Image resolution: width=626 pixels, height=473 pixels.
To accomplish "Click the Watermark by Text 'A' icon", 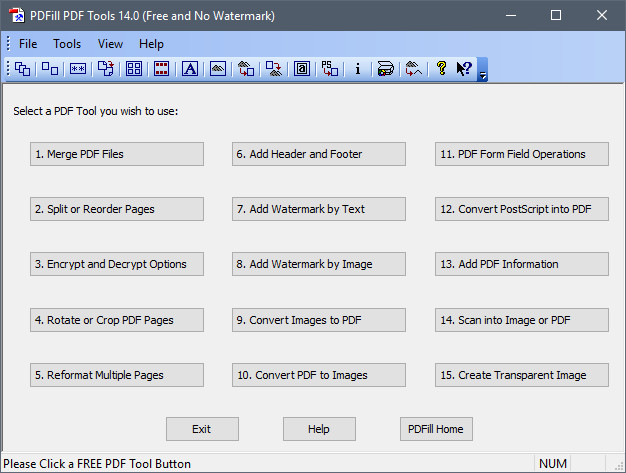I will 190,69.
